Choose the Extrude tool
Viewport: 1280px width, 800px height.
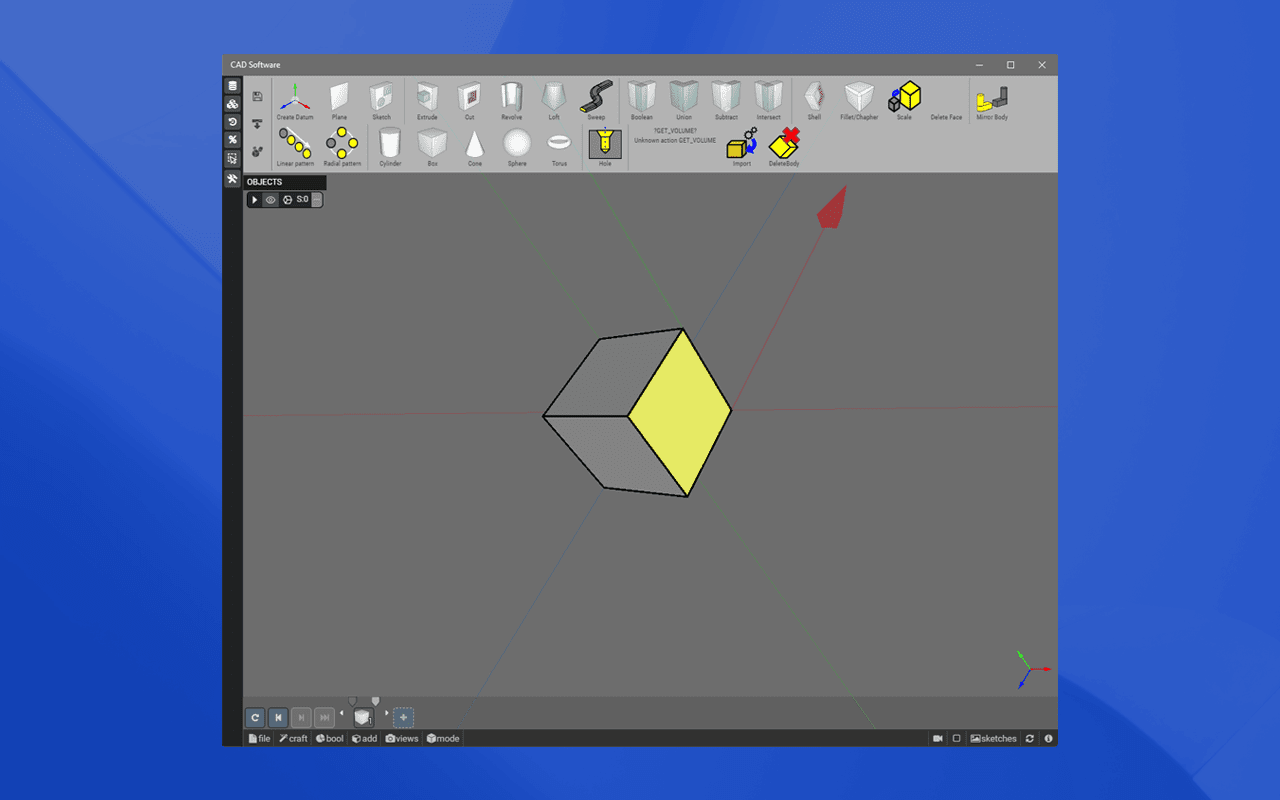[427, 101]
